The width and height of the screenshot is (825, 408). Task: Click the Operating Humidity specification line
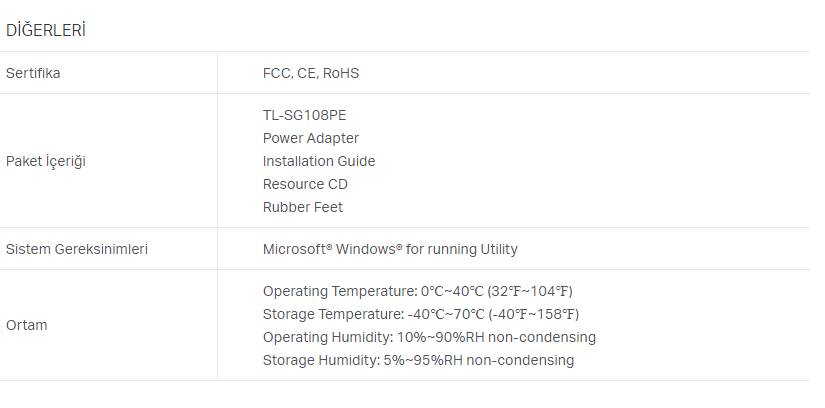429,337
